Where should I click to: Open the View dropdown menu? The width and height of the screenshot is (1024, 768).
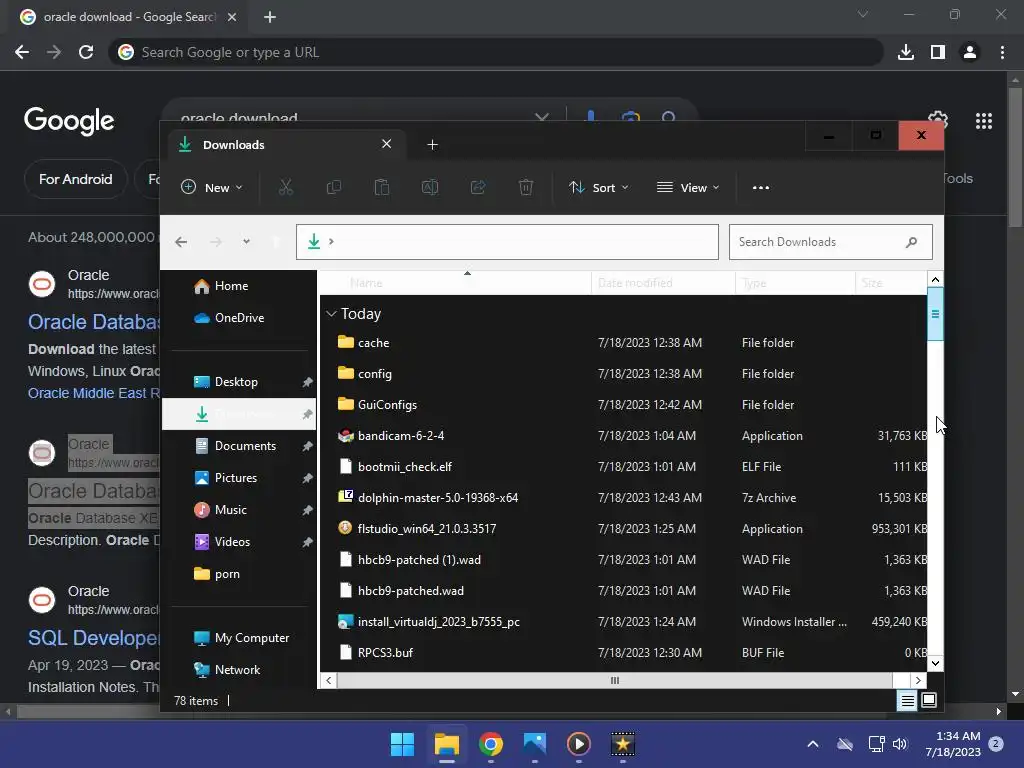[x=688, y=187]
